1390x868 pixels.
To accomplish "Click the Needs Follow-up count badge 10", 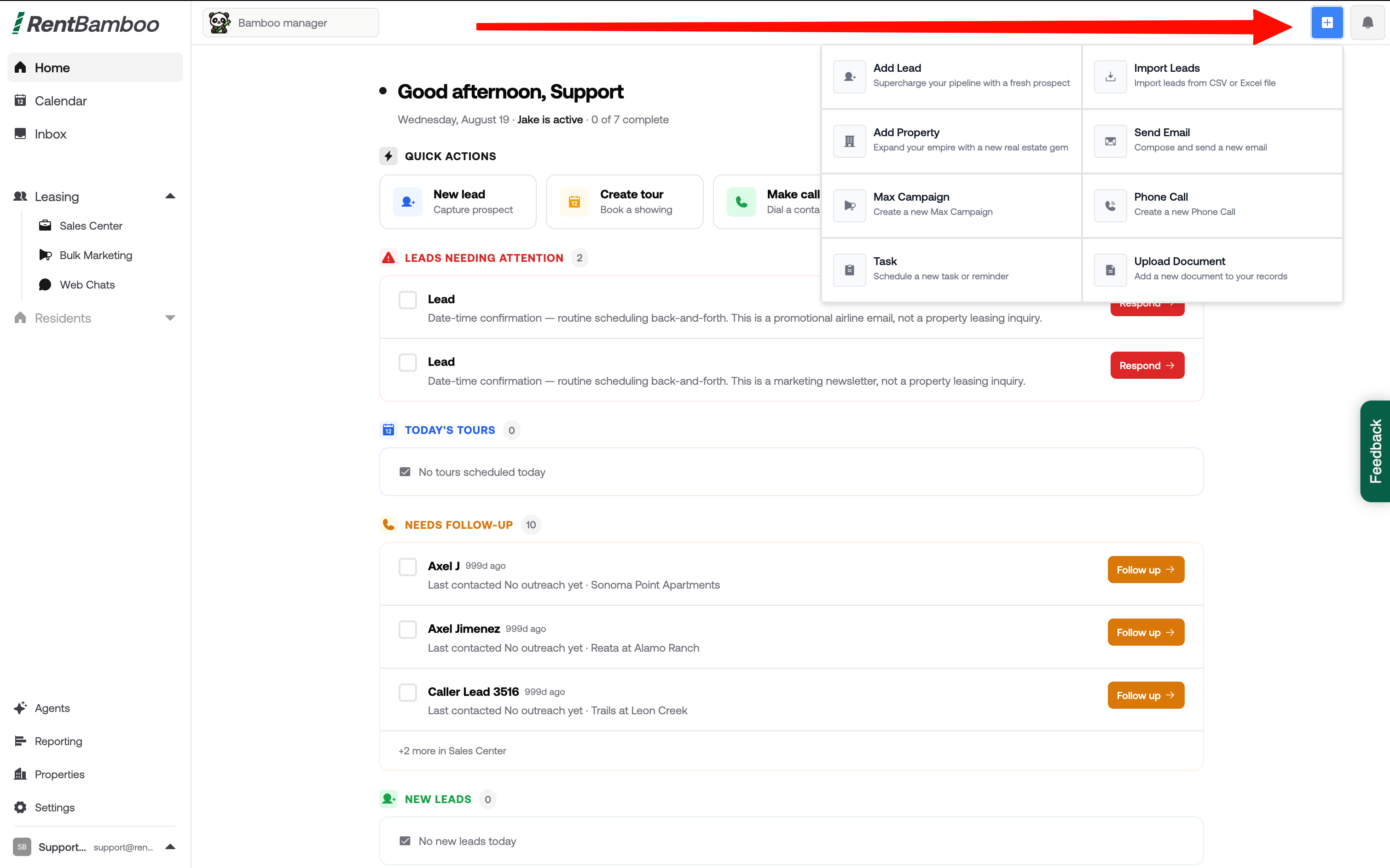I will [531, 525].
